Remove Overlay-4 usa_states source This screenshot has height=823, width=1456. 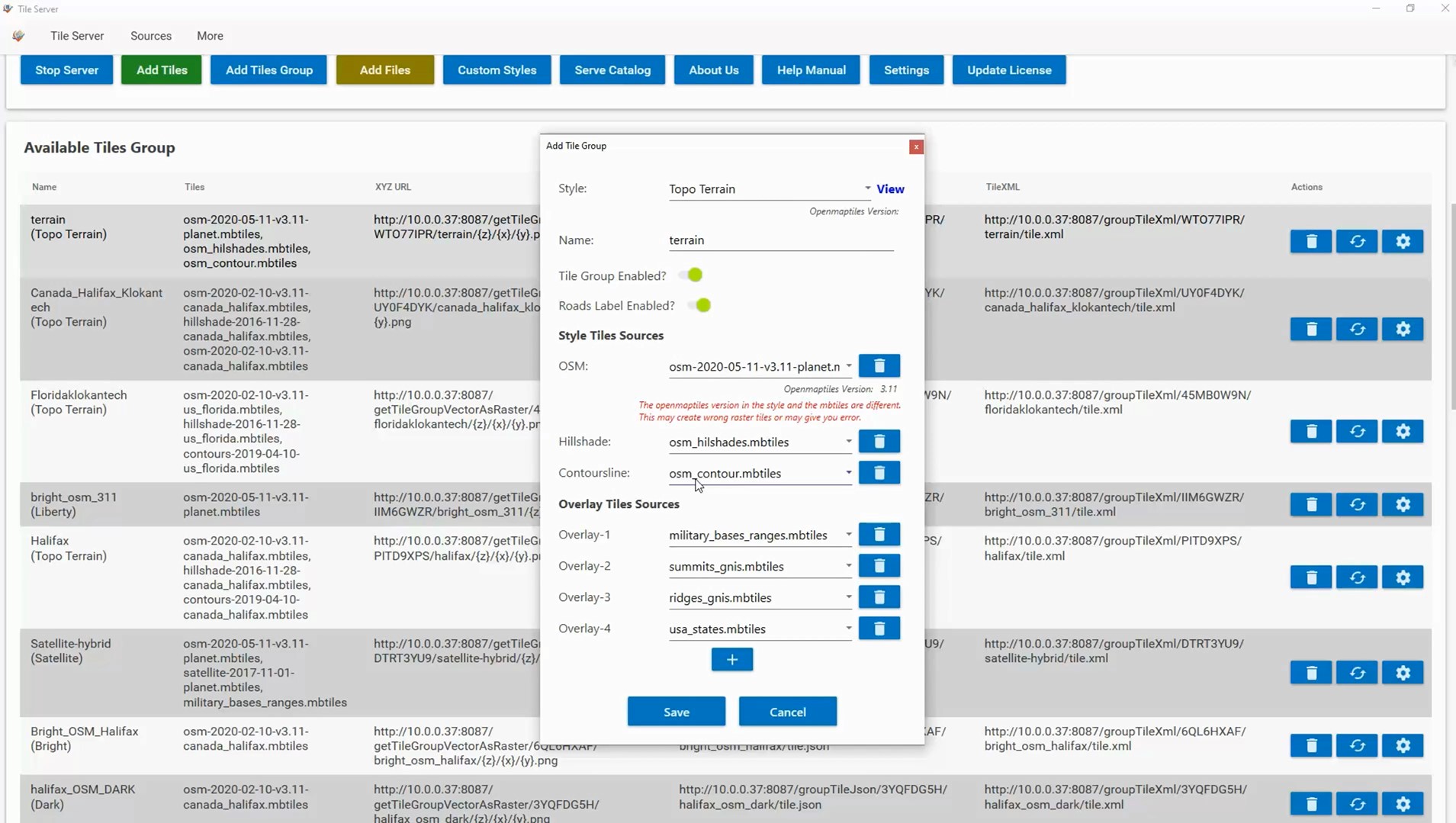[x=879, y=629]
